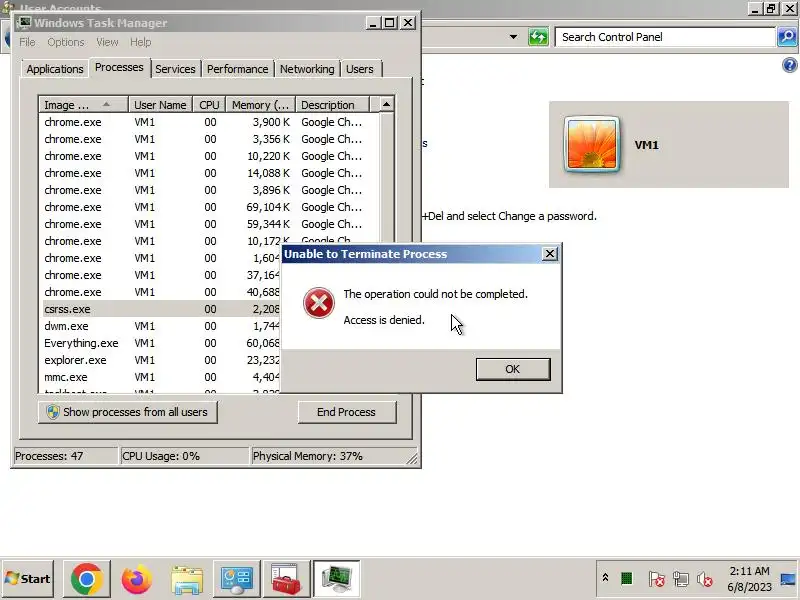The image size is (800, 600).
Task: Select chrome.exe row using 69,104 K memory
Action: point(209,207)
